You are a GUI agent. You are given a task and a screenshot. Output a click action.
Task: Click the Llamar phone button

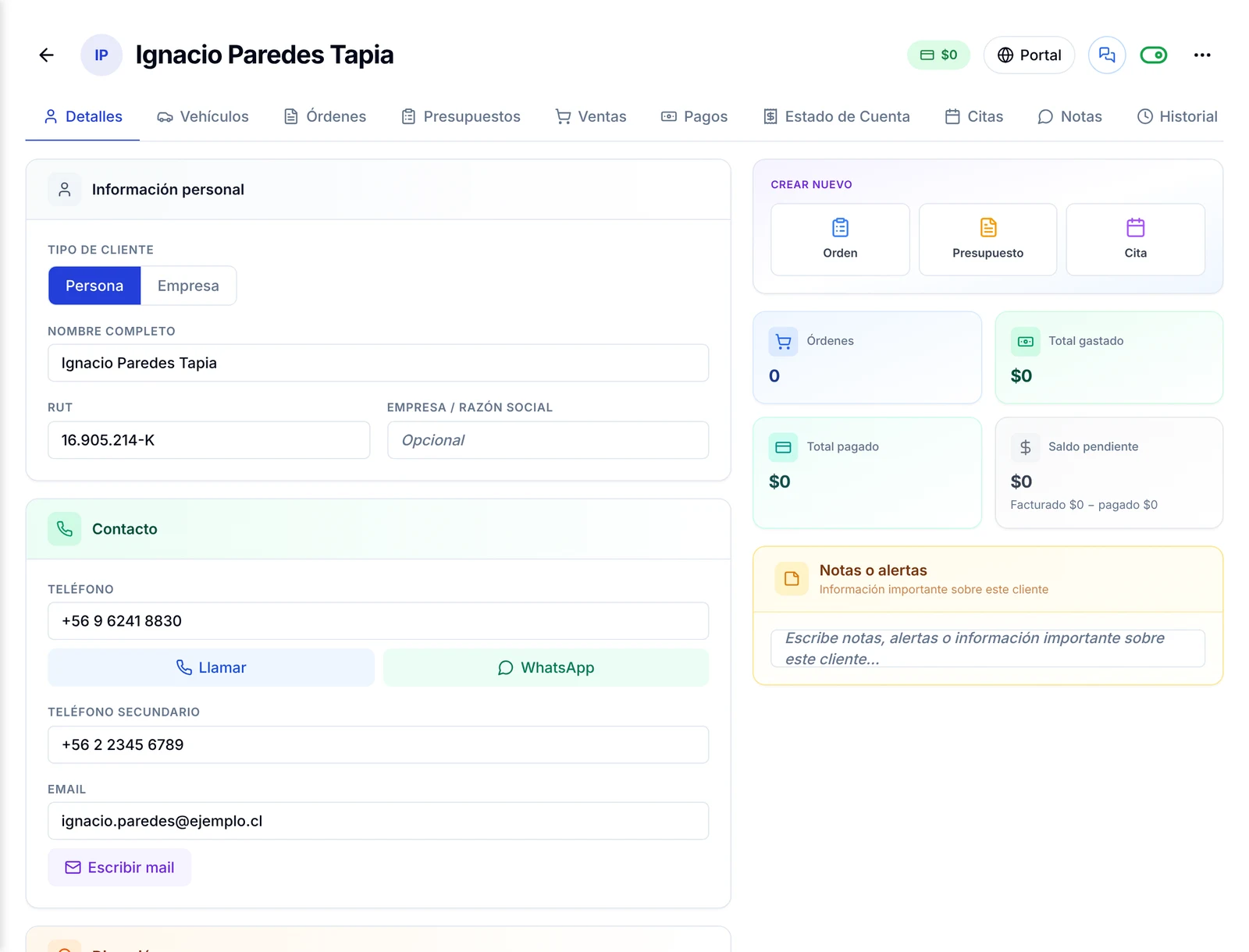[211, 667]
